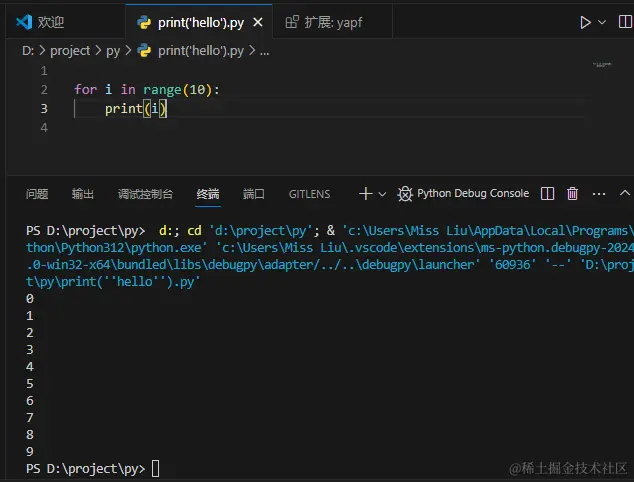Open the 端口 ports panel tab

point(254,194)
